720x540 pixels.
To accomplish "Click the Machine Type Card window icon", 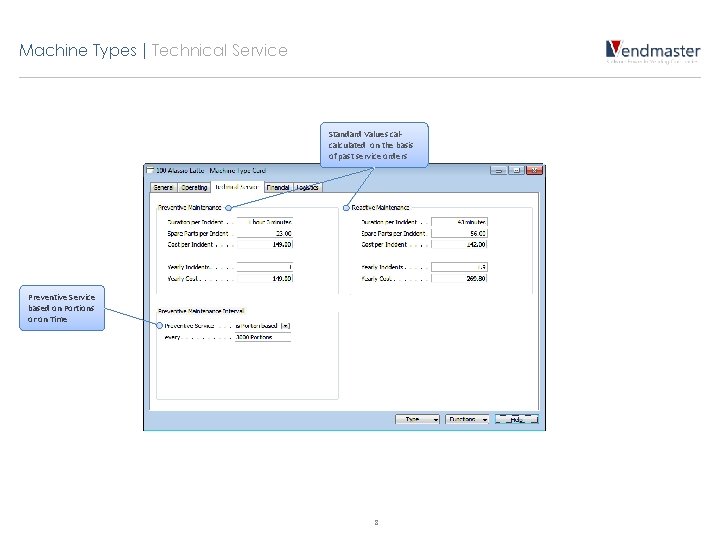I will coord(150,170).
